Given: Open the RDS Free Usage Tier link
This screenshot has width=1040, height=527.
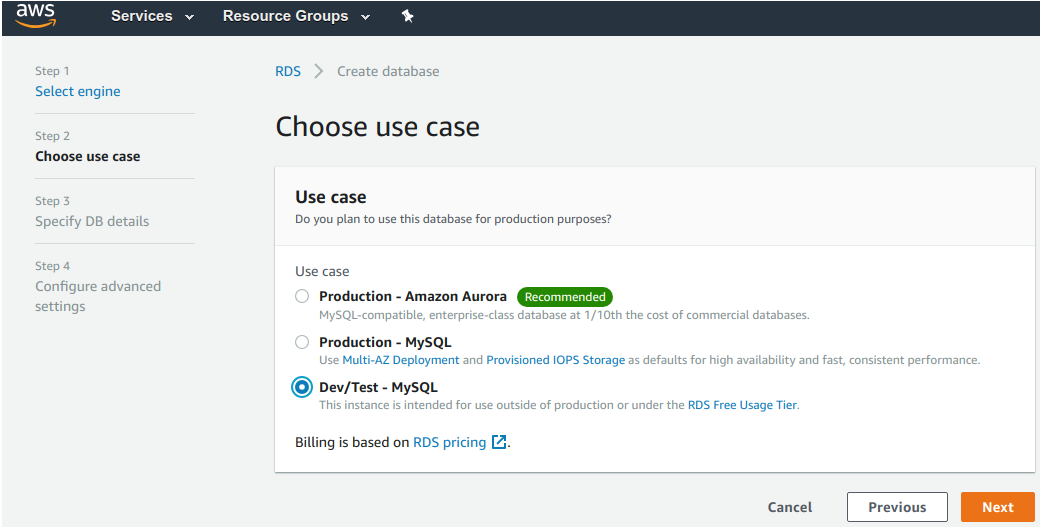Looking at the screenshot, I should pos(742,405).
